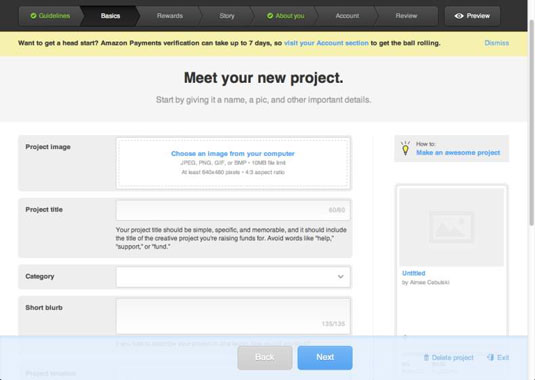Open the Account step tab
Screen dimensions: 535x380
347,16
